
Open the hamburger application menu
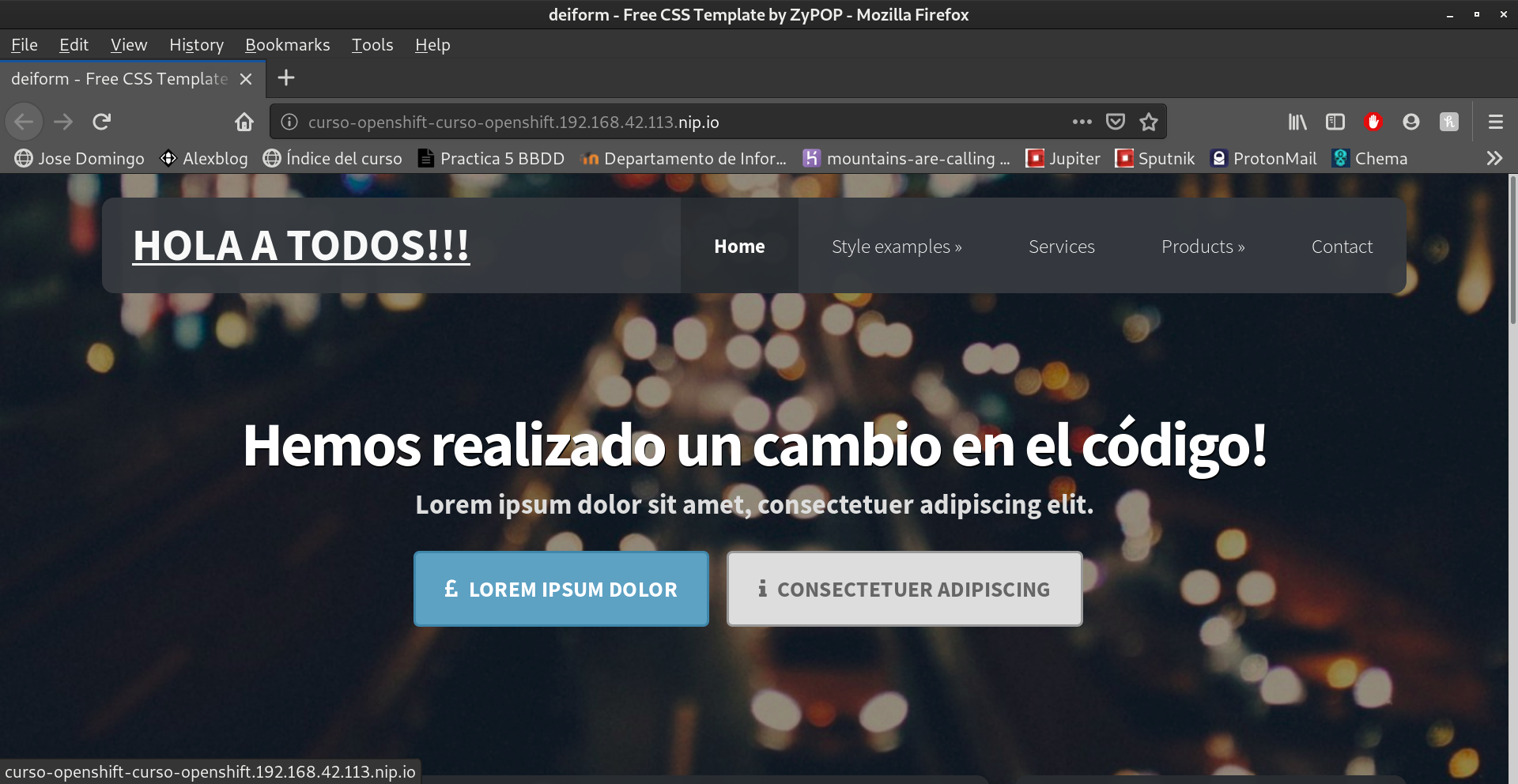coord(1495,122)
